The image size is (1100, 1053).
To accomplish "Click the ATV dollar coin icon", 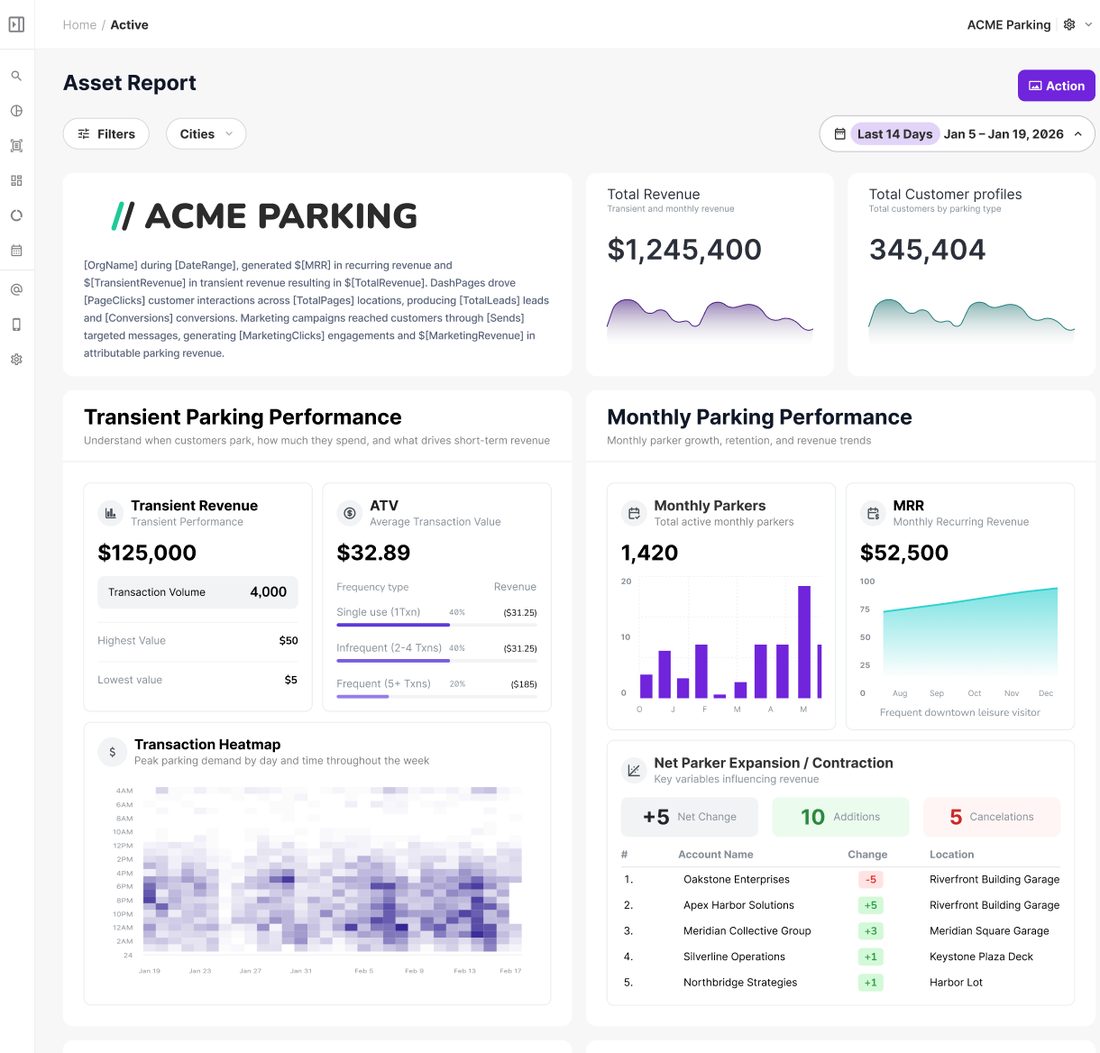I will [349, 513].
